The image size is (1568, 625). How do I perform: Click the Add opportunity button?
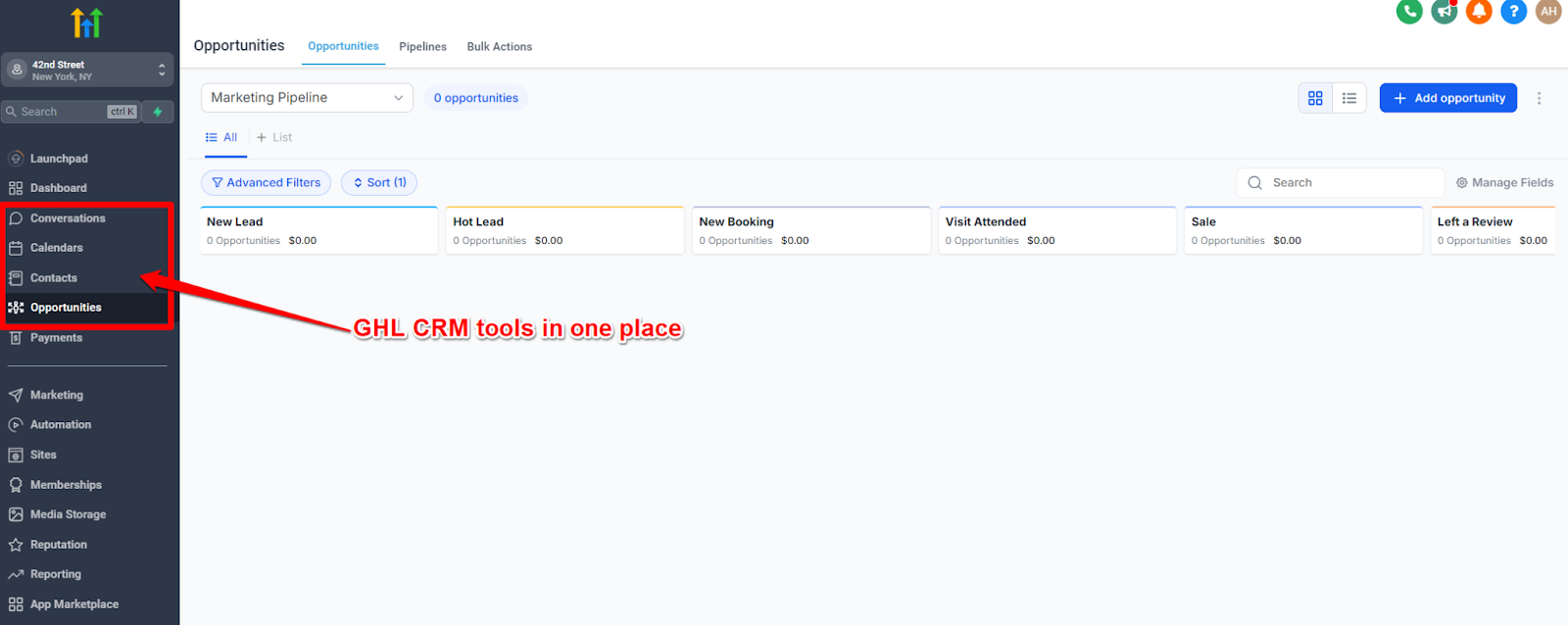pos(1447,98)
